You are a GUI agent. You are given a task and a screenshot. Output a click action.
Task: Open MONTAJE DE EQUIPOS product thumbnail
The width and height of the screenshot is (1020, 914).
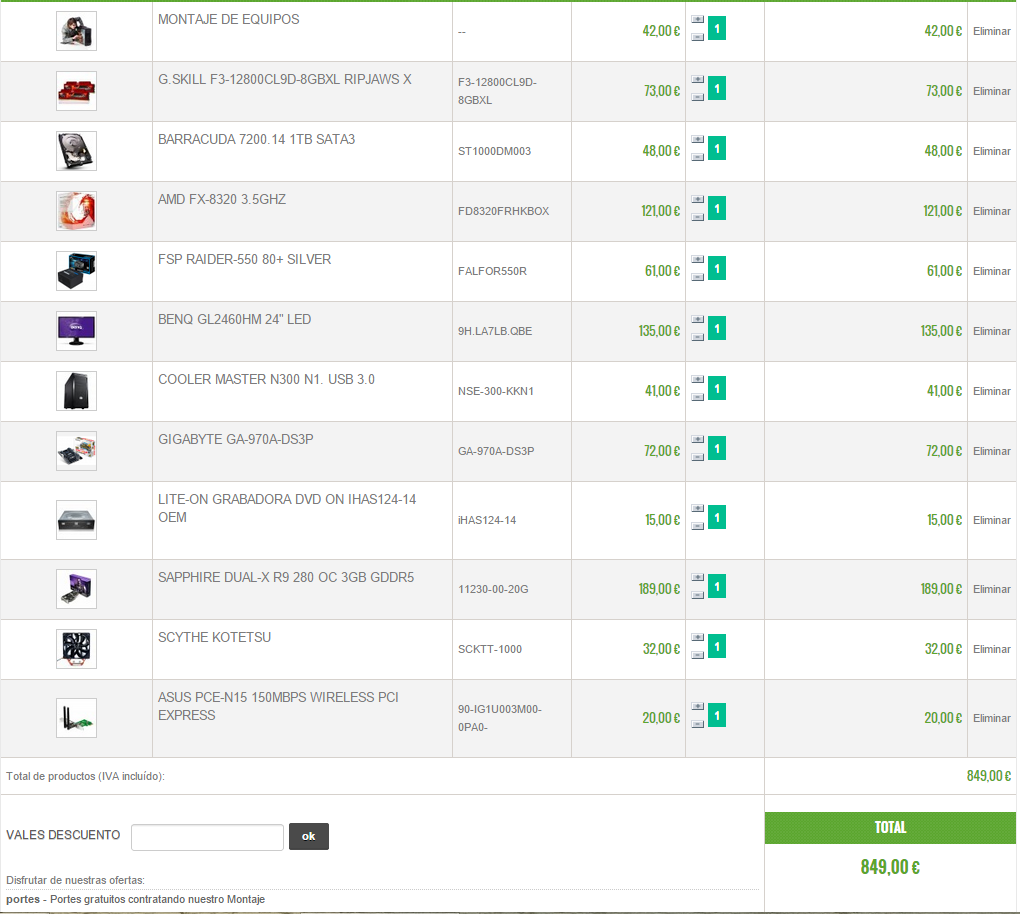click(76, 31)
